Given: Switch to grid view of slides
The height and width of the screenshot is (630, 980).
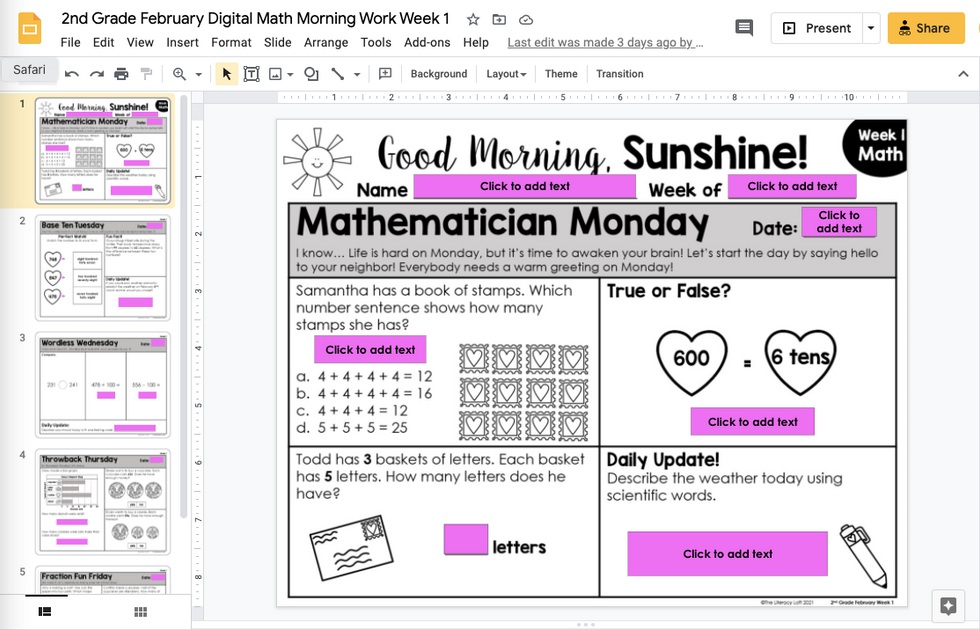Looking at the screenshot, I should 140,611.
